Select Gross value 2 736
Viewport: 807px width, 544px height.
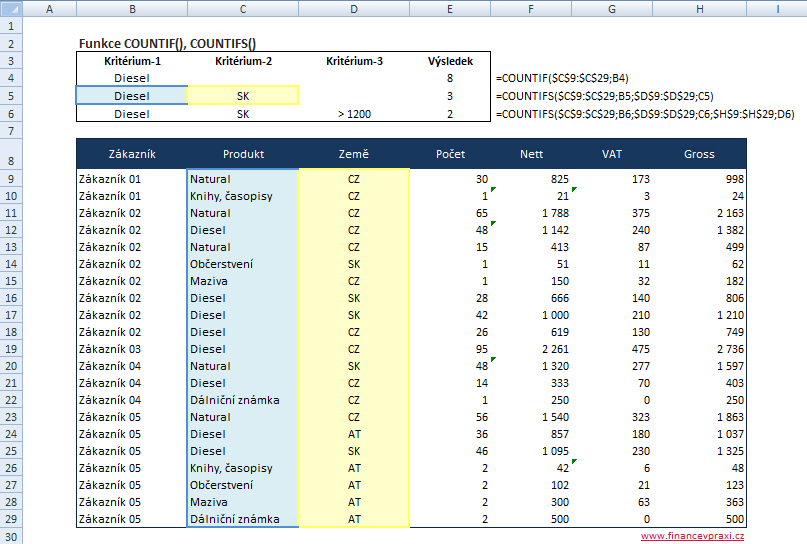coord(699,349)
